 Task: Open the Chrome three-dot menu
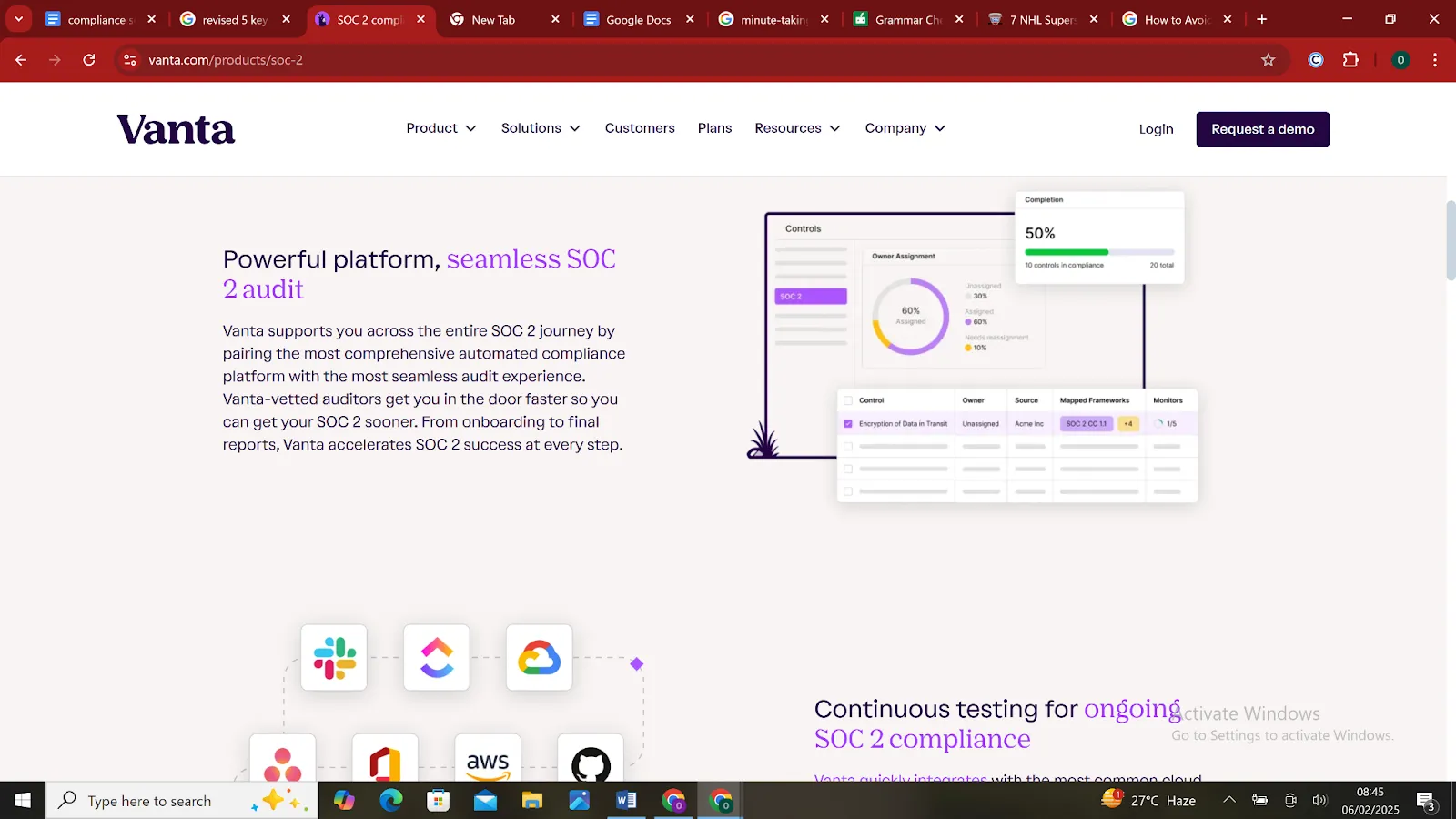pos(1435,60)
